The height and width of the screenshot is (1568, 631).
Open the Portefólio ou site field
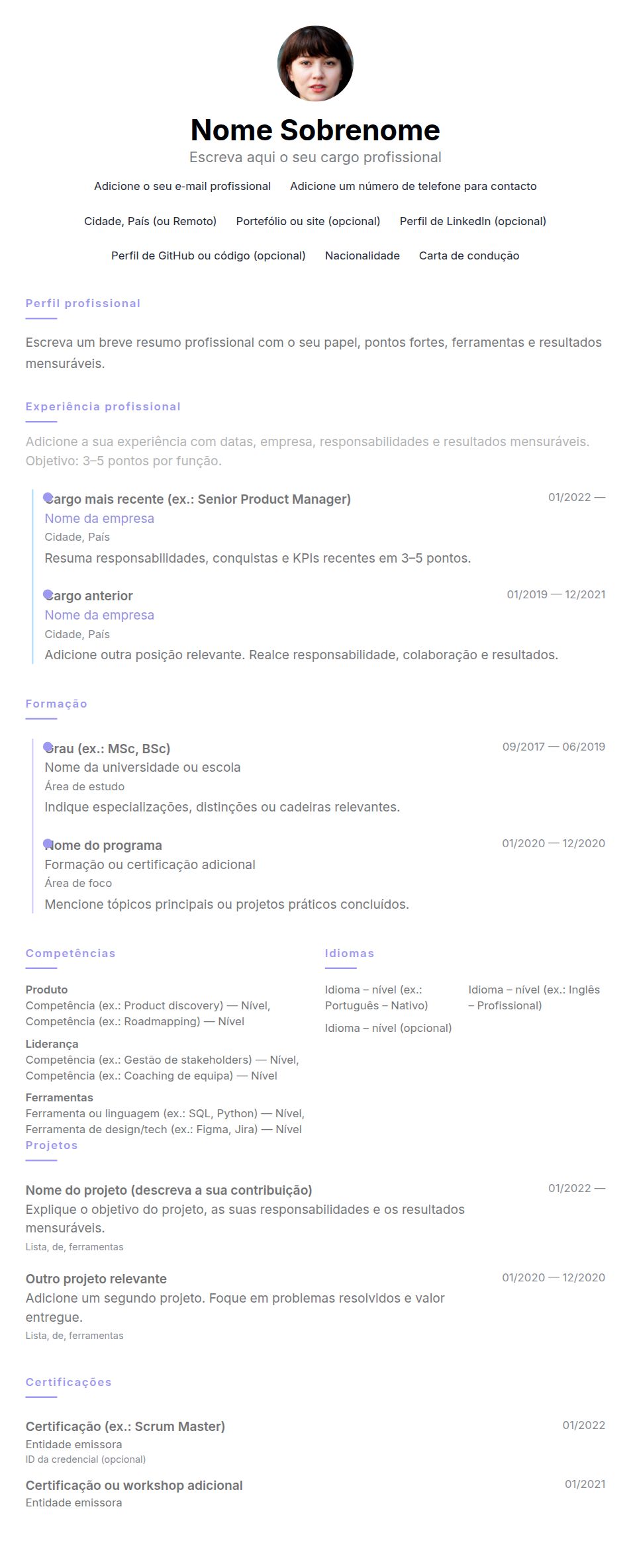pos(308,221)
